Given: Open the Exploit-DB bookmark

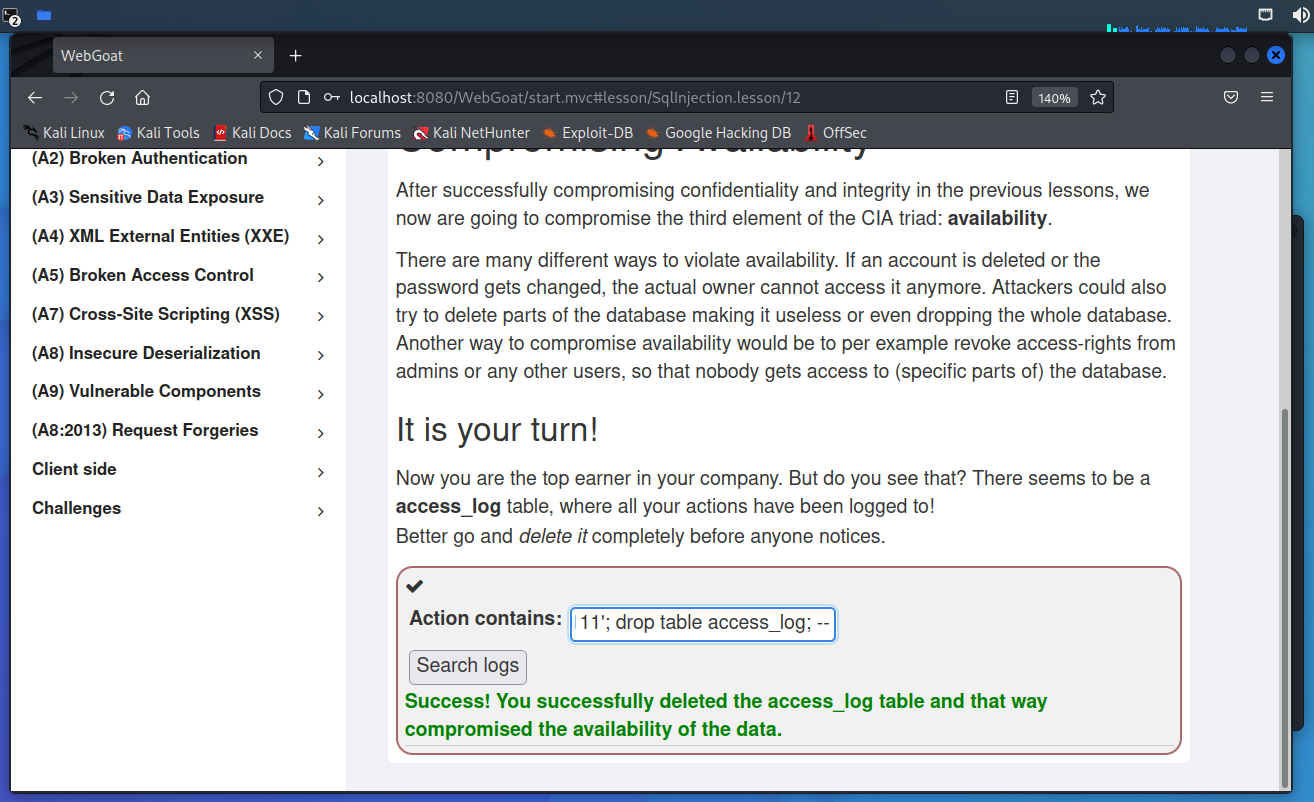Looking at the screenshot, I should point(588,133).
